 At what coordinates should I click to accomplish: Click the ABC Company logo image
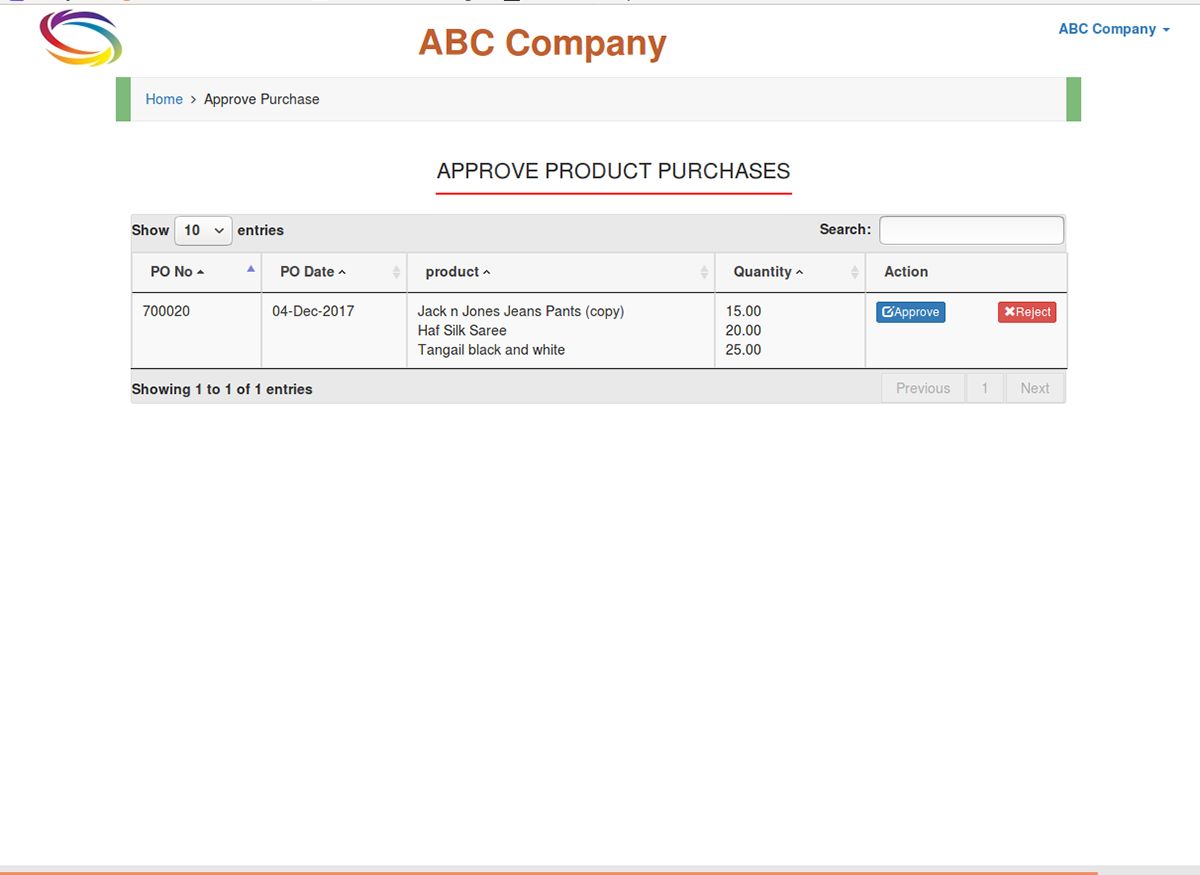(x=81, y=39)
